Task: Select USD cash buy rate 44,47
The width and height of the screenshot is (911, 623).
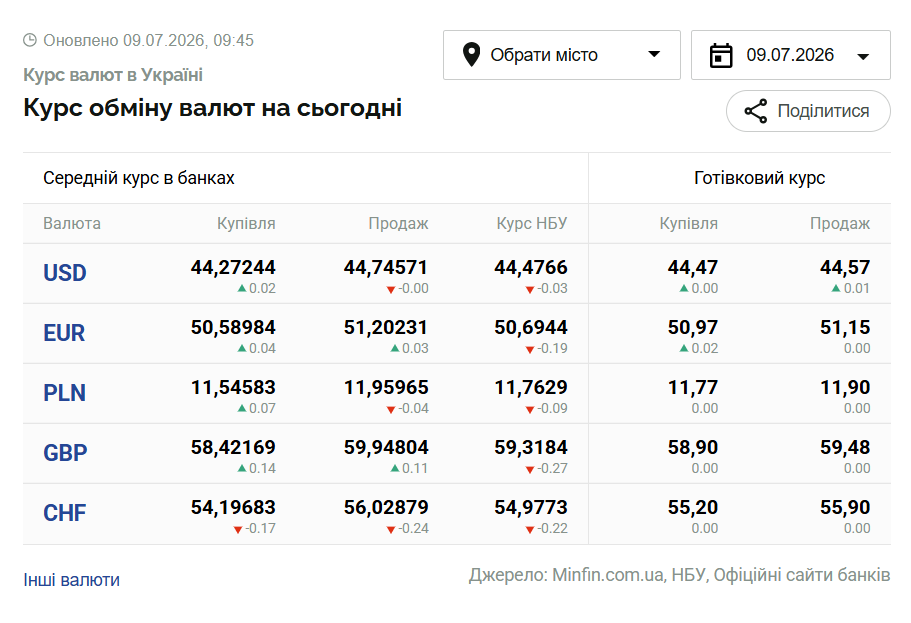Action: (693, 267)
